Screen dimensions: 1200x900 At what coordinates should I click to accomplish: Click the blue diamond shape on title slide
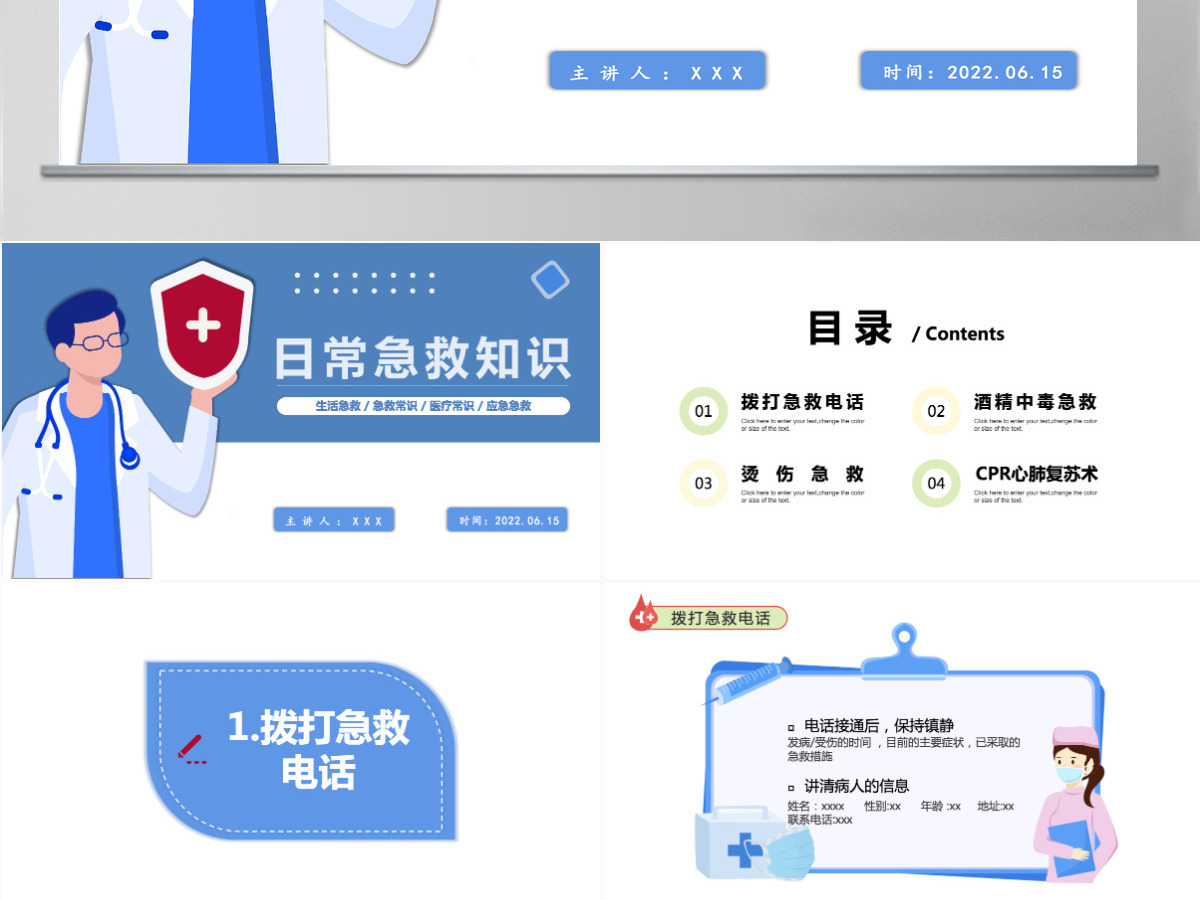click(x=550, y=280)
